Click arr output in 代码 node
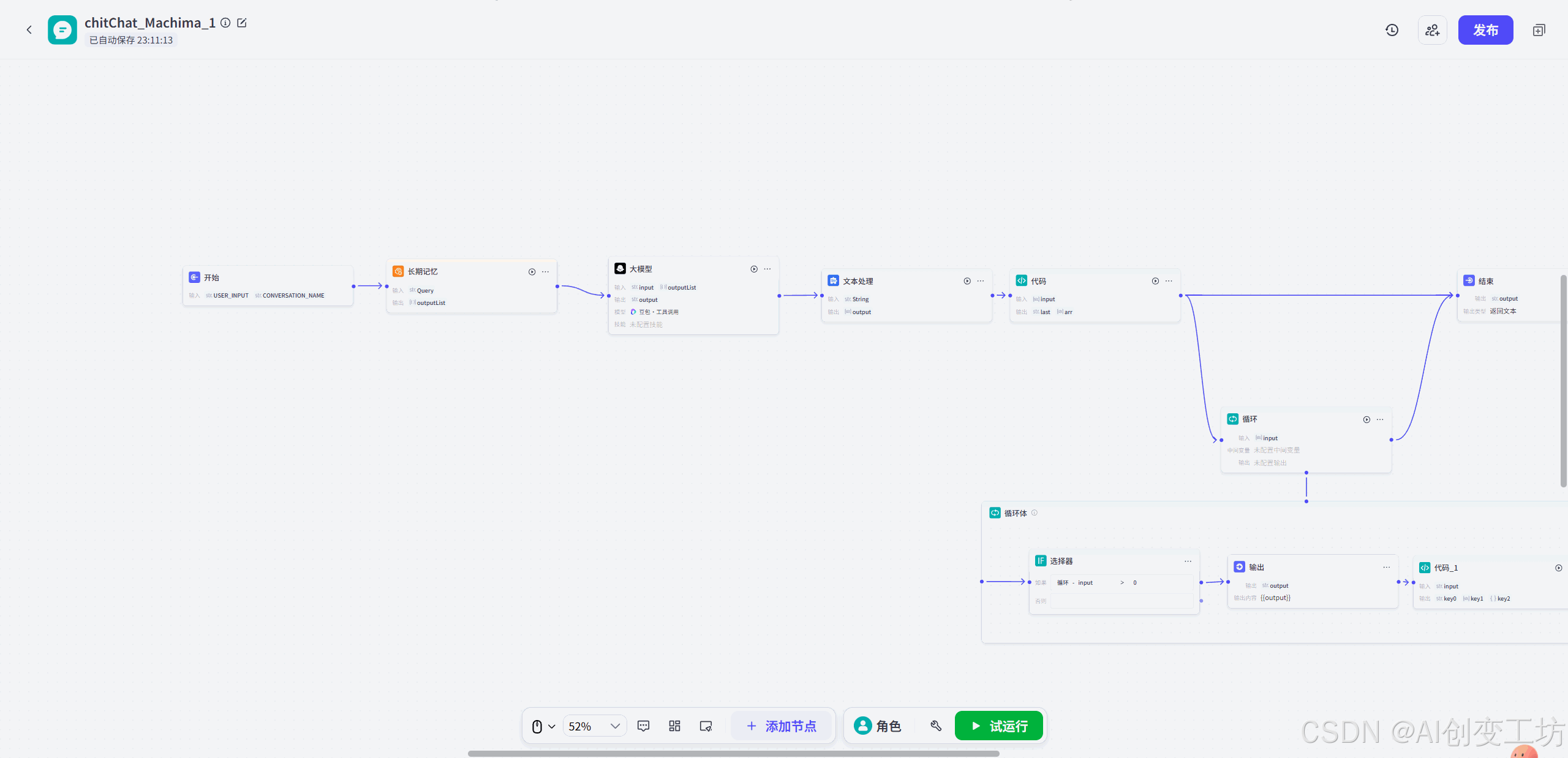This screenshot has width=1568, height=758. coord(1068,312)
